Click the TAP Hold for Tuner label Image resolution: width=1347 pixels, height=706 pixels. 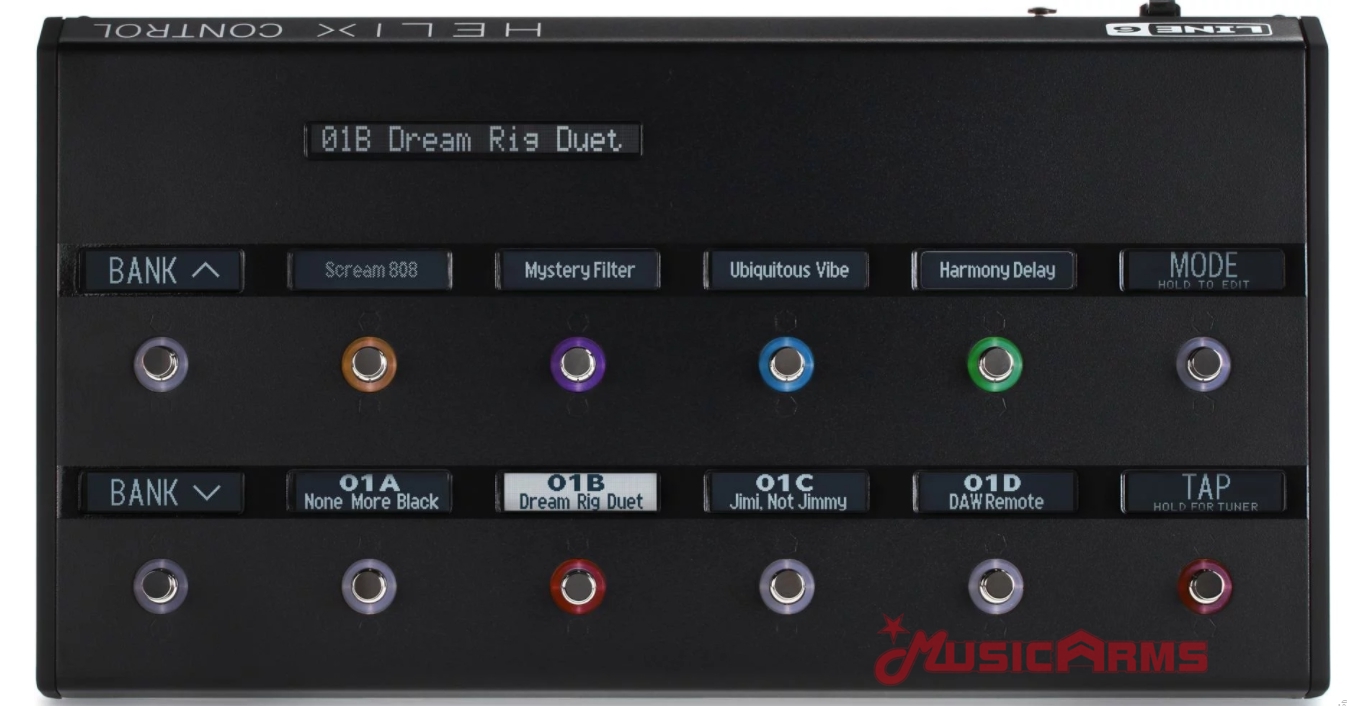(x=1204, y=492)
